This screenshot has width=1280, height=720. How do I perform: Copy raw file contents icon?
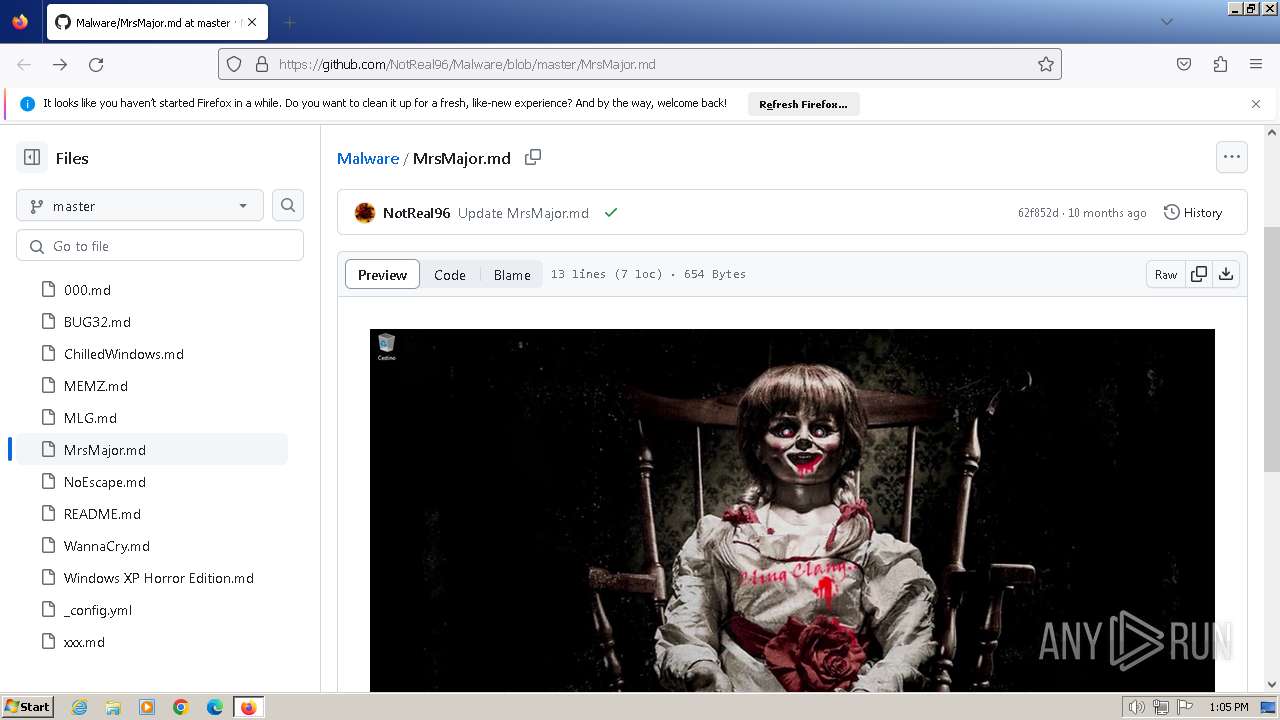pos(1199,274)
